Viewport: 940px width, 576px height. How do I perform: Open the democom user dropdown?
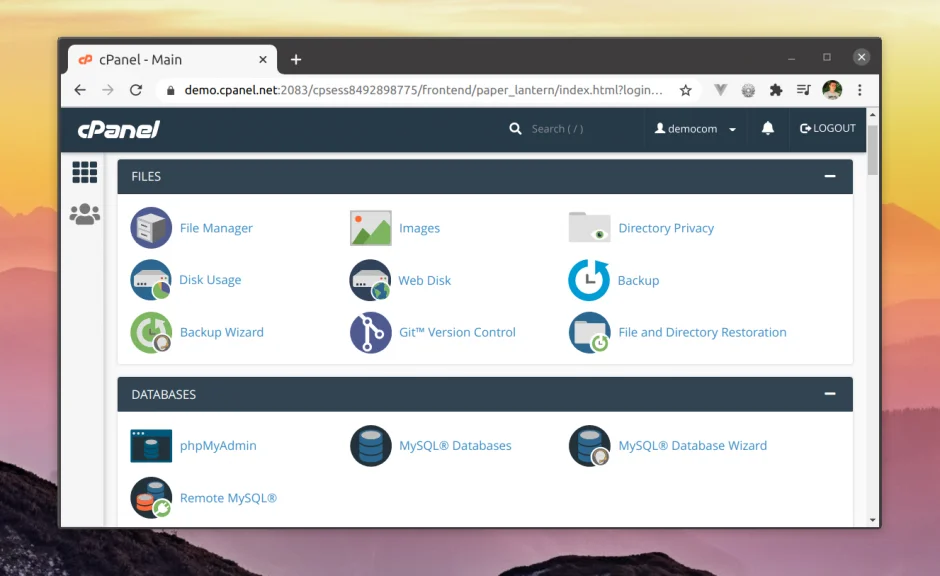695,129
